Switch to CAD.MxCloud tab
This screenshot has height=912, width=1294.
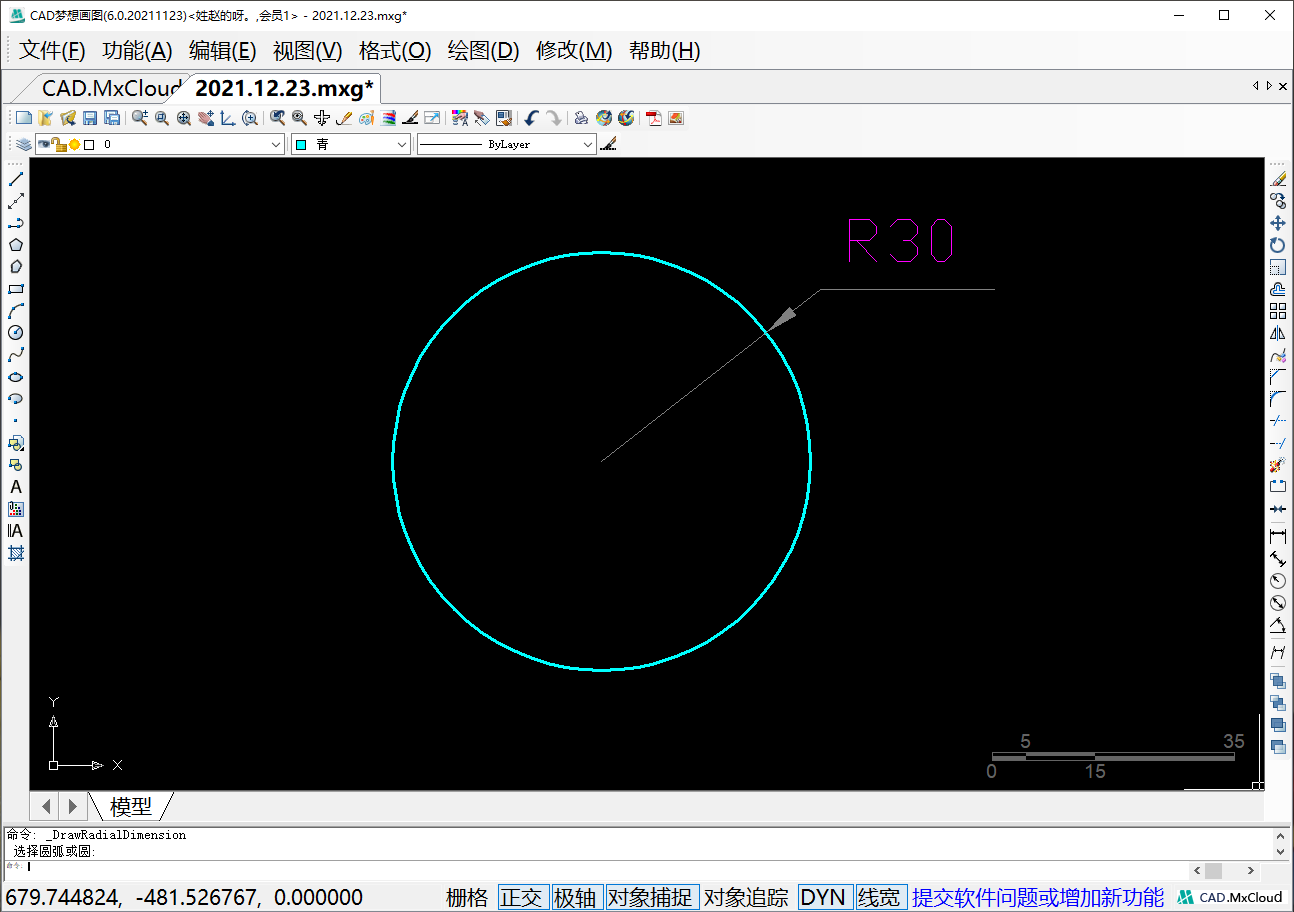pyautogui.click(x=111, y=88)
